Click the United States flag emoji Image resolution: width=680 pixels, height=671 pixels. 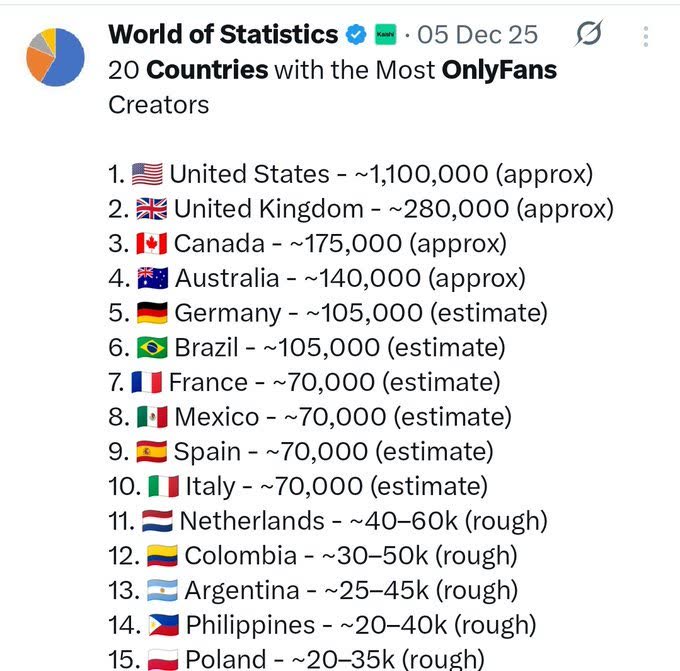[x=147, y=175]
